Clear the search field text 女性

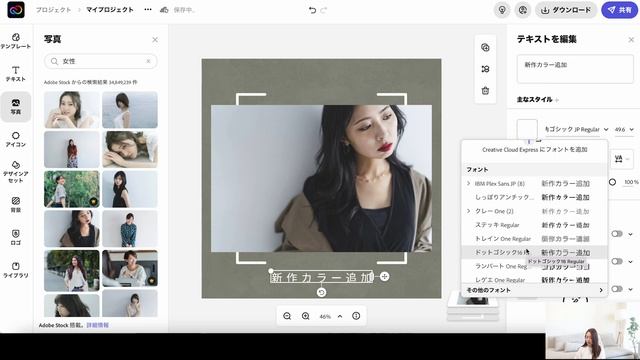149,61
